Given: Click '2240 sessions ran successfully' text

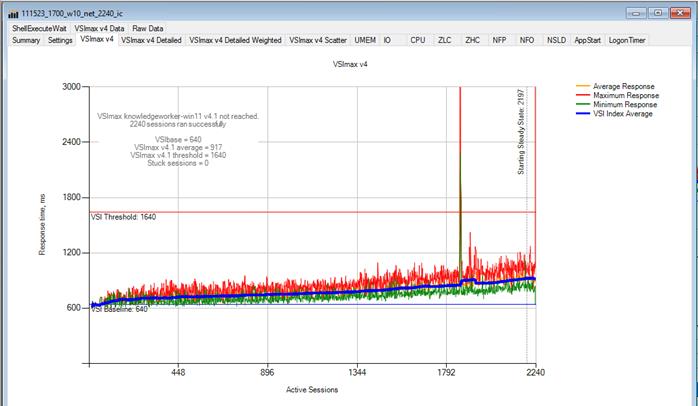Looking at the screenshot, I should click(x=178, y=124).
